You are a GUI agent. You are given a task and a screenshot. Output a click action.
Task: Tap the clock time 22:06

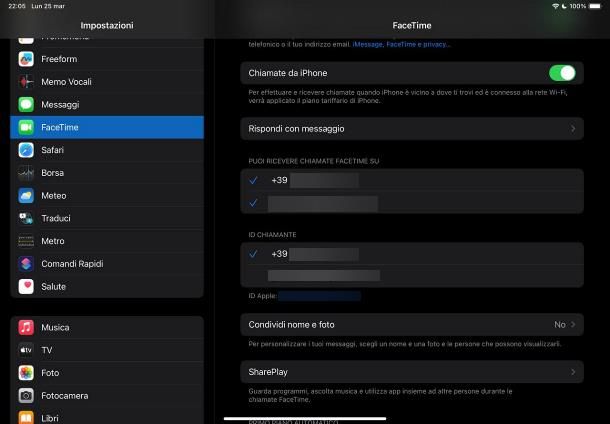[17, 6]
